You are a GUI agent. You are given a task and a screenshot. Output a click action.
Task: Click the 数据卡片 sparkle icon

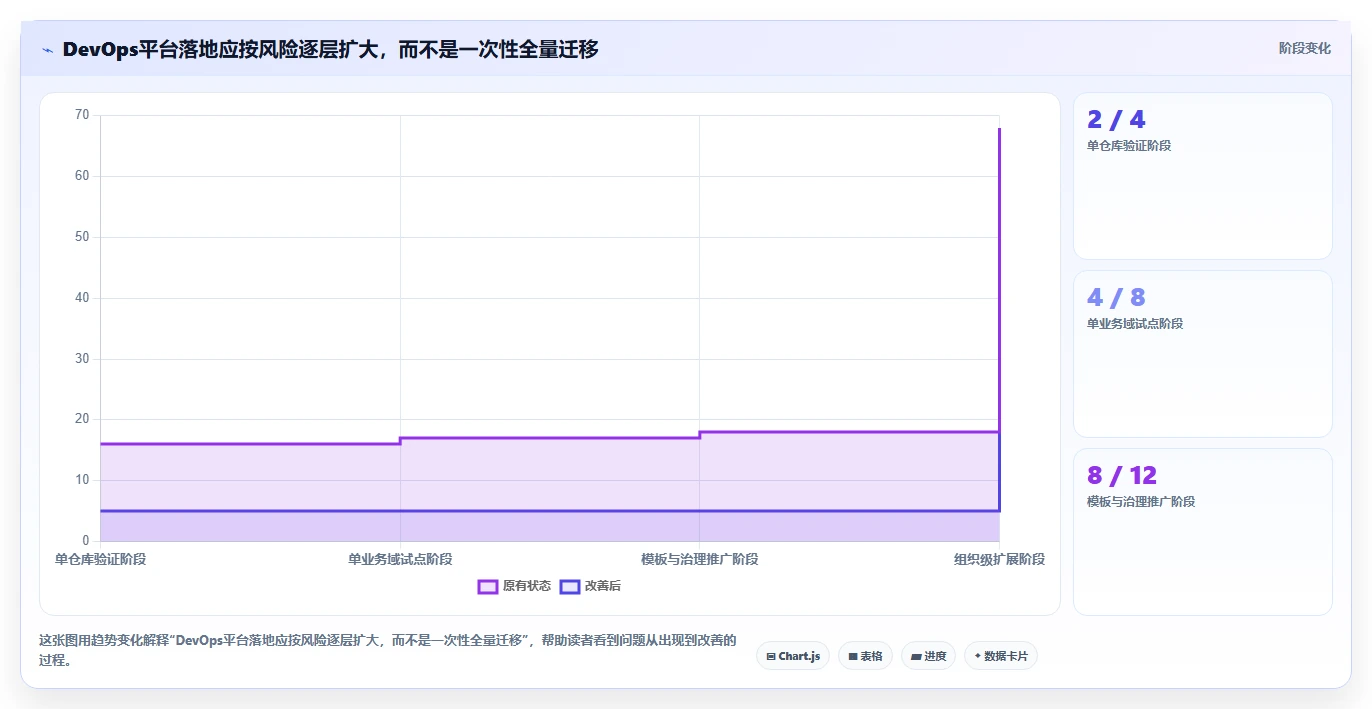click(x=977, y=656)
